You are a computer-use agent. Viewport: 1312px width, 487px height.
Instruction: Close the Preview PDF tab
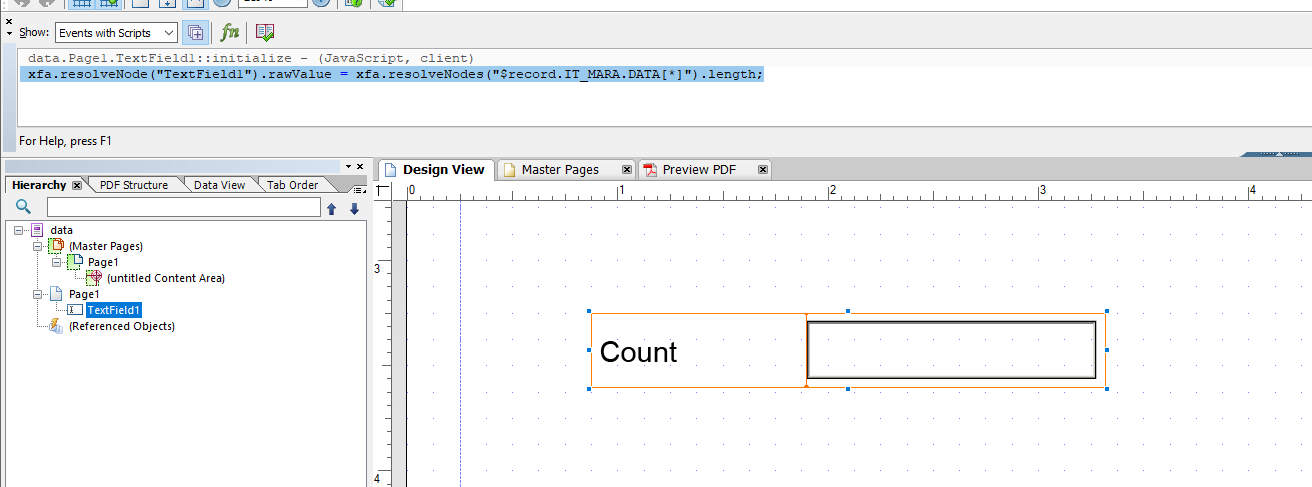(763, 170)
